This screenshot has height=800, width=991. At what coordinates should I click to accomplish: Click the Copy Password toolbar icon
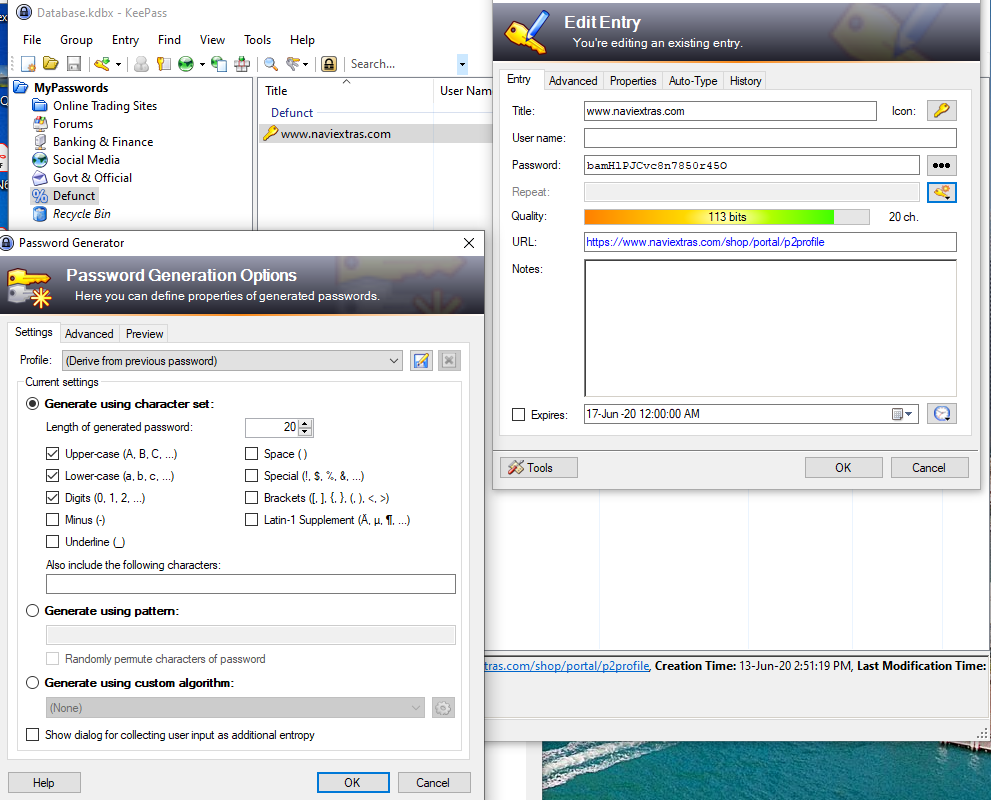(x=164, y=64)
